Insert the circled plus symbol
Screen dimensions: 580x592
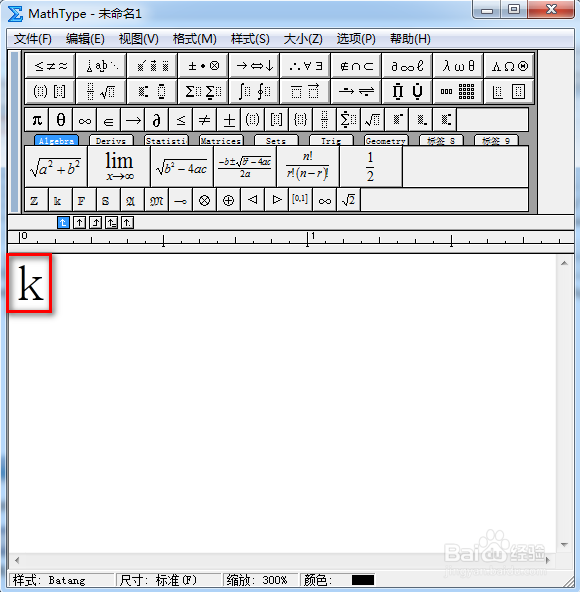point(228,200)
